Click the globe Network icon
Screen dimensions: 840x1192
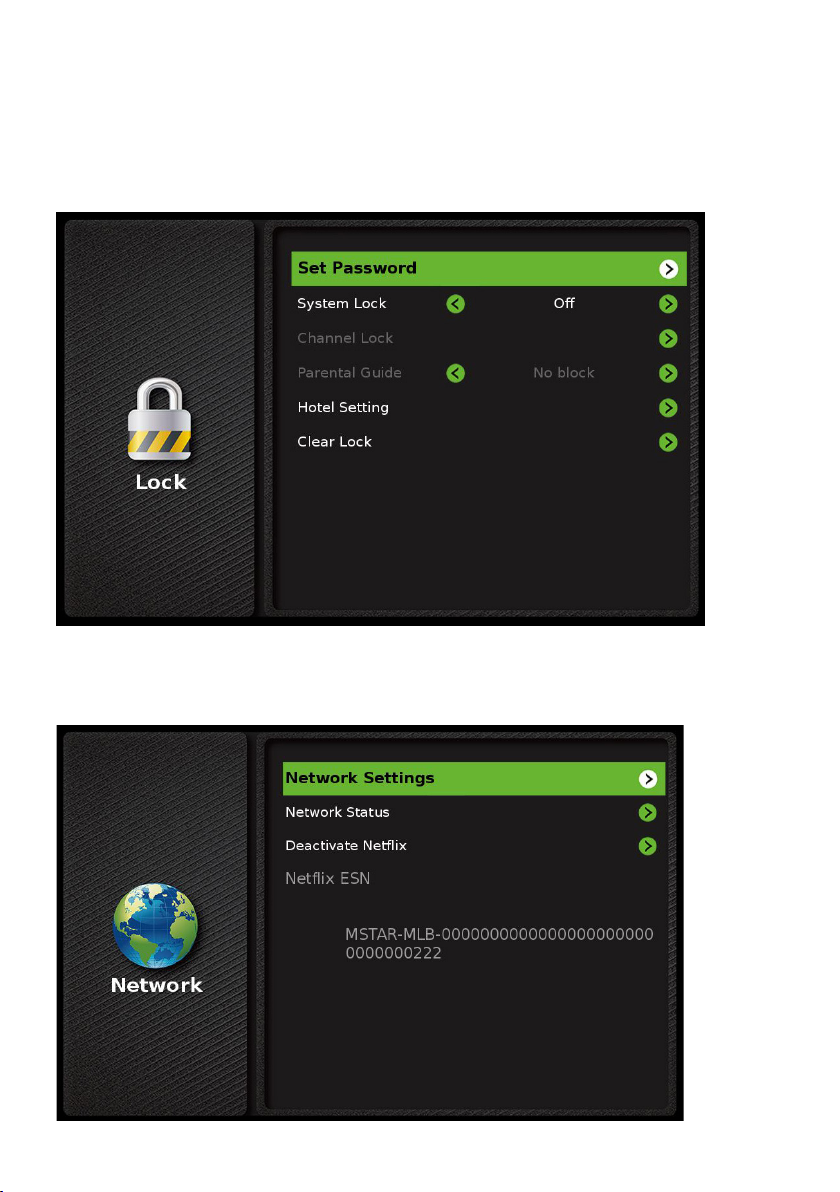(x=156, y=925)
